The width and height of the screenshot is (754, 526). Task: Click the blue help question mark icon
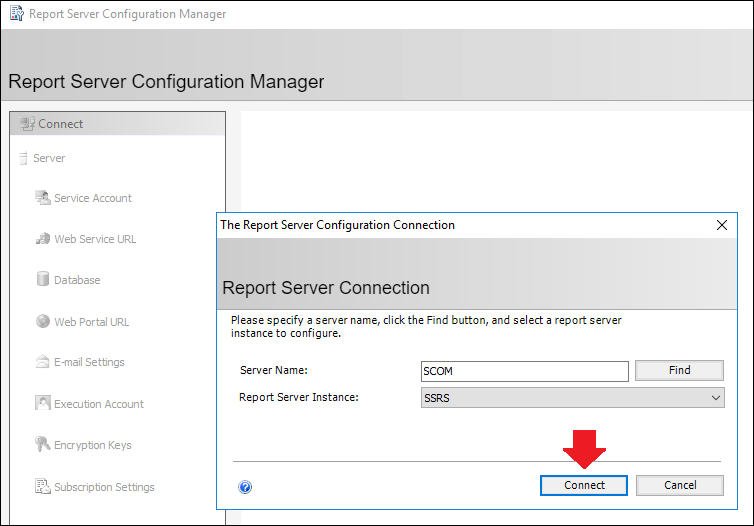(x=245, y=487)
